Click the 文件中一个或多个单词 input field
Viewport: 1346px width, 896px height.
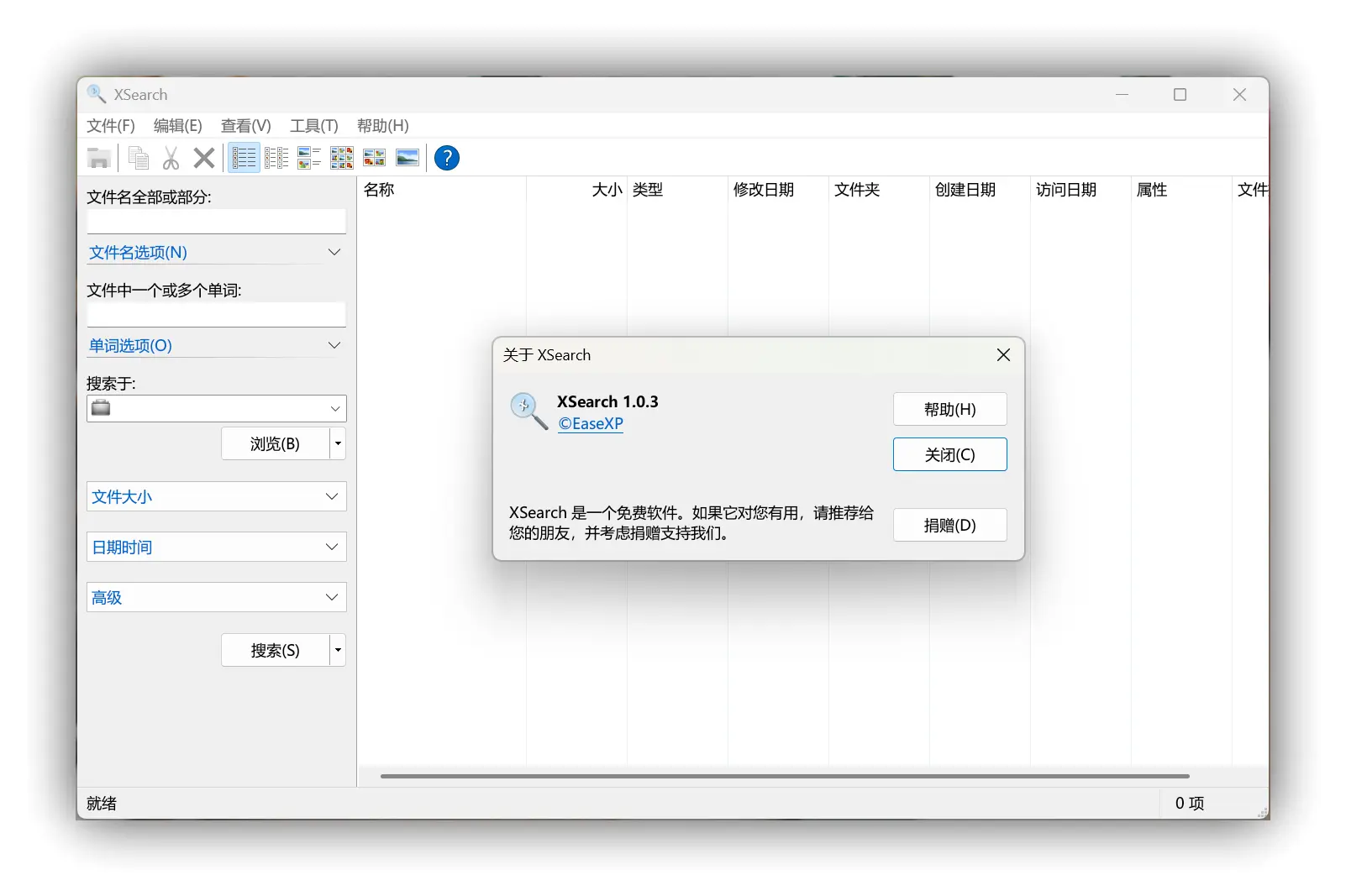(x=216, y=315)
